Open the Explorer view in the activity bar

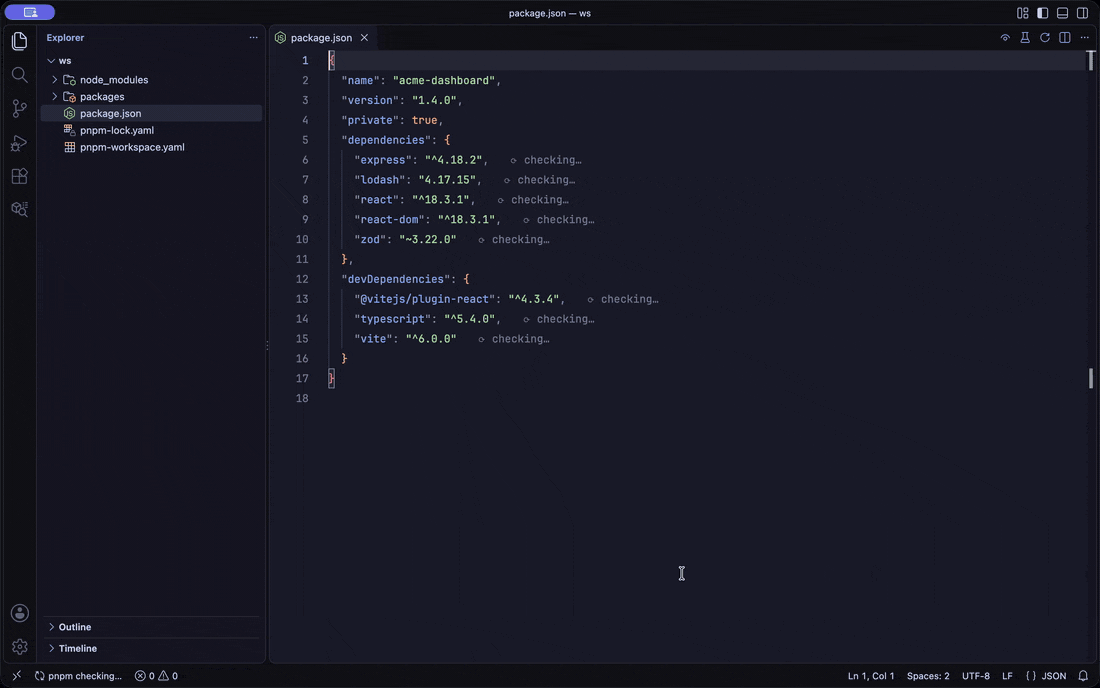pyautogui.click(x=20, y=41)
